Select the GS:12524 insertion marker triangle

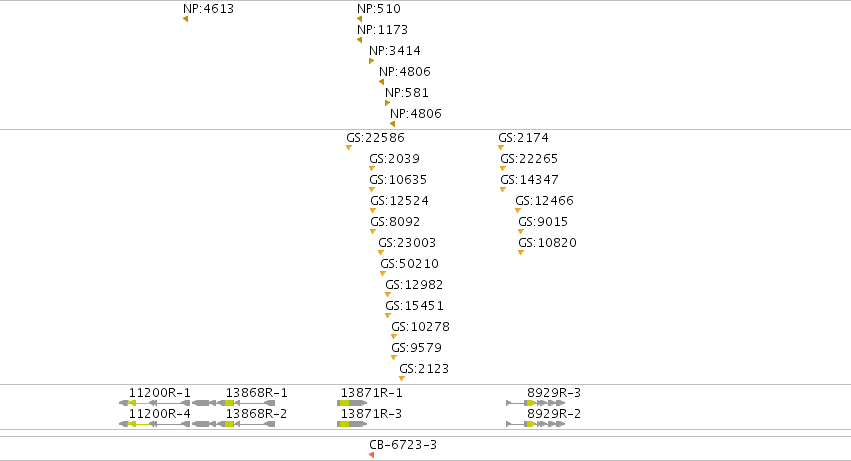click(x=373, y=211)
